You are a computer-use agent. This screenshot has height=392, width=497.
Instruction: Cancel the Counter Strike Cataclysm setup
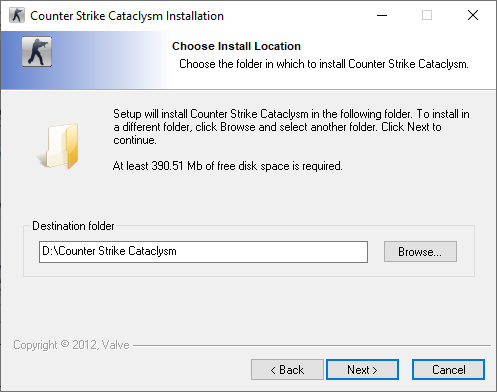(448, 370)
